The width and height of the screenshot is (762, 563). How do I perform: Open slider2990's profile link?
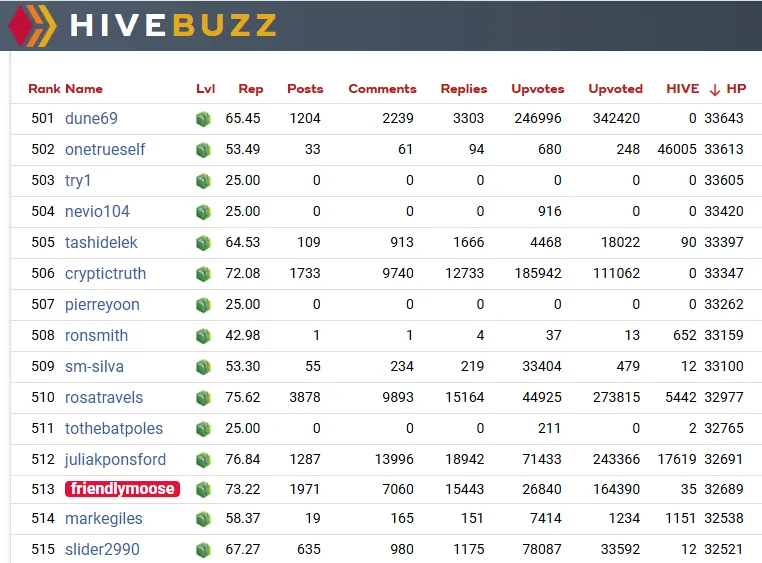point(102,549)
